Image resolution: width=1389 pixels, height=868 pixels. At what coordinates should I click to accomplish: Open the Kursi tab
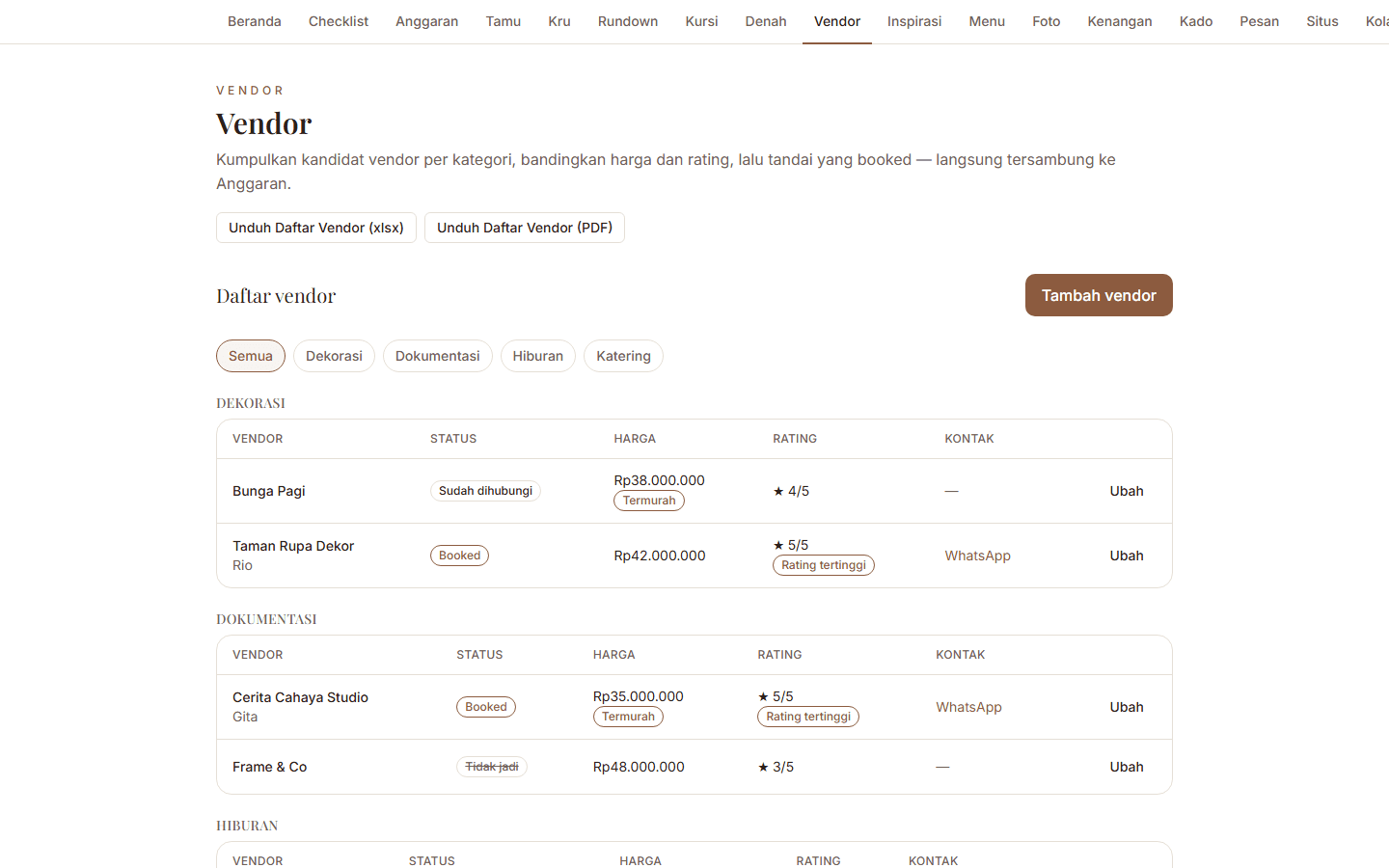click(x=702, y=21)
